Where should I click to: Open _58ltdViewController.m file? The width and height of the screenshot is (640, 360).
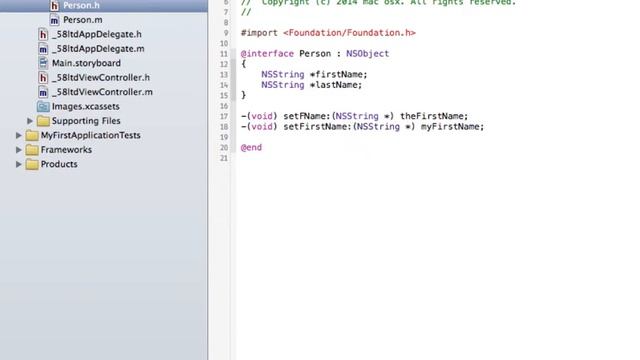click(102, 92)
